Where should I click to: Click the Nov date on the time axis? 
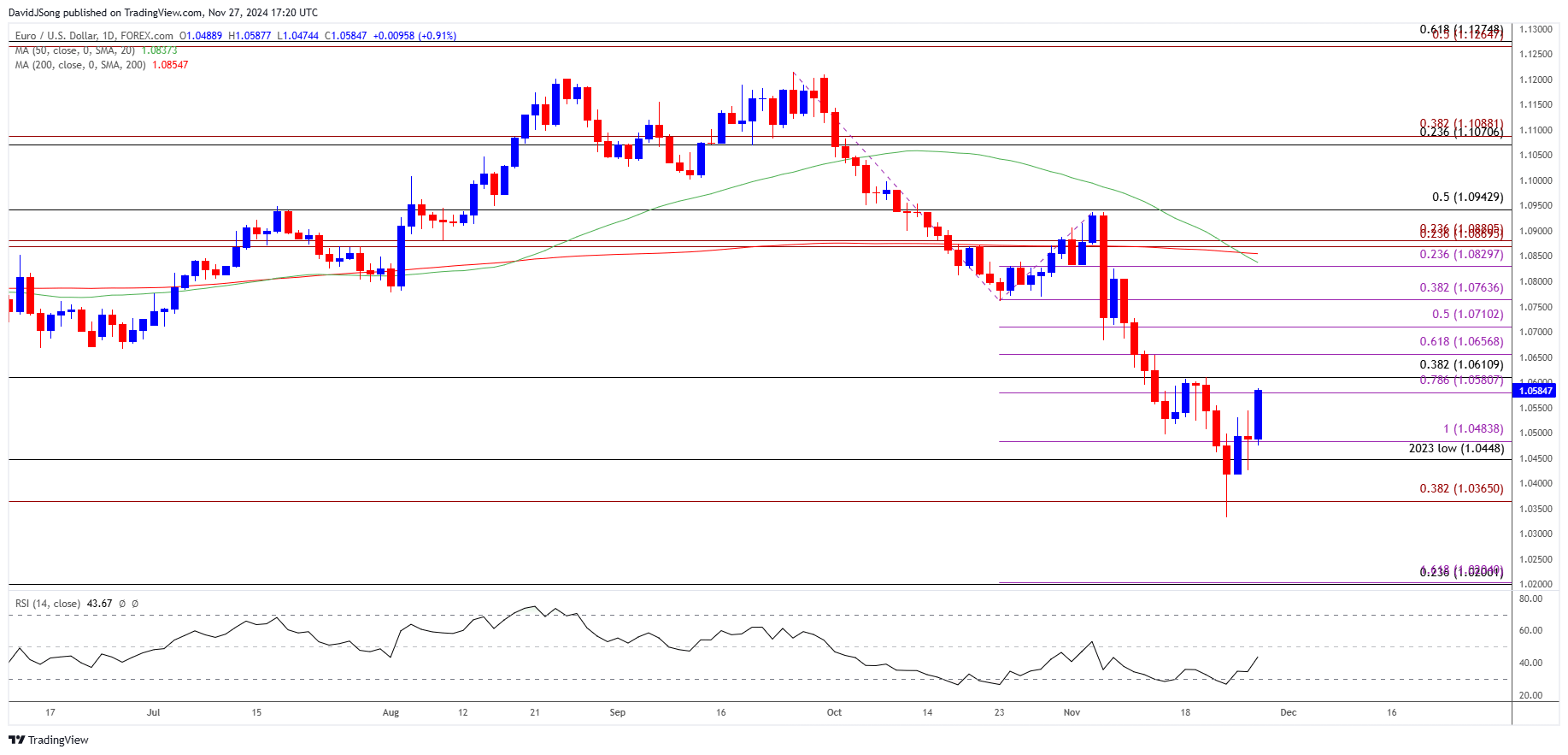(1072, 712)
